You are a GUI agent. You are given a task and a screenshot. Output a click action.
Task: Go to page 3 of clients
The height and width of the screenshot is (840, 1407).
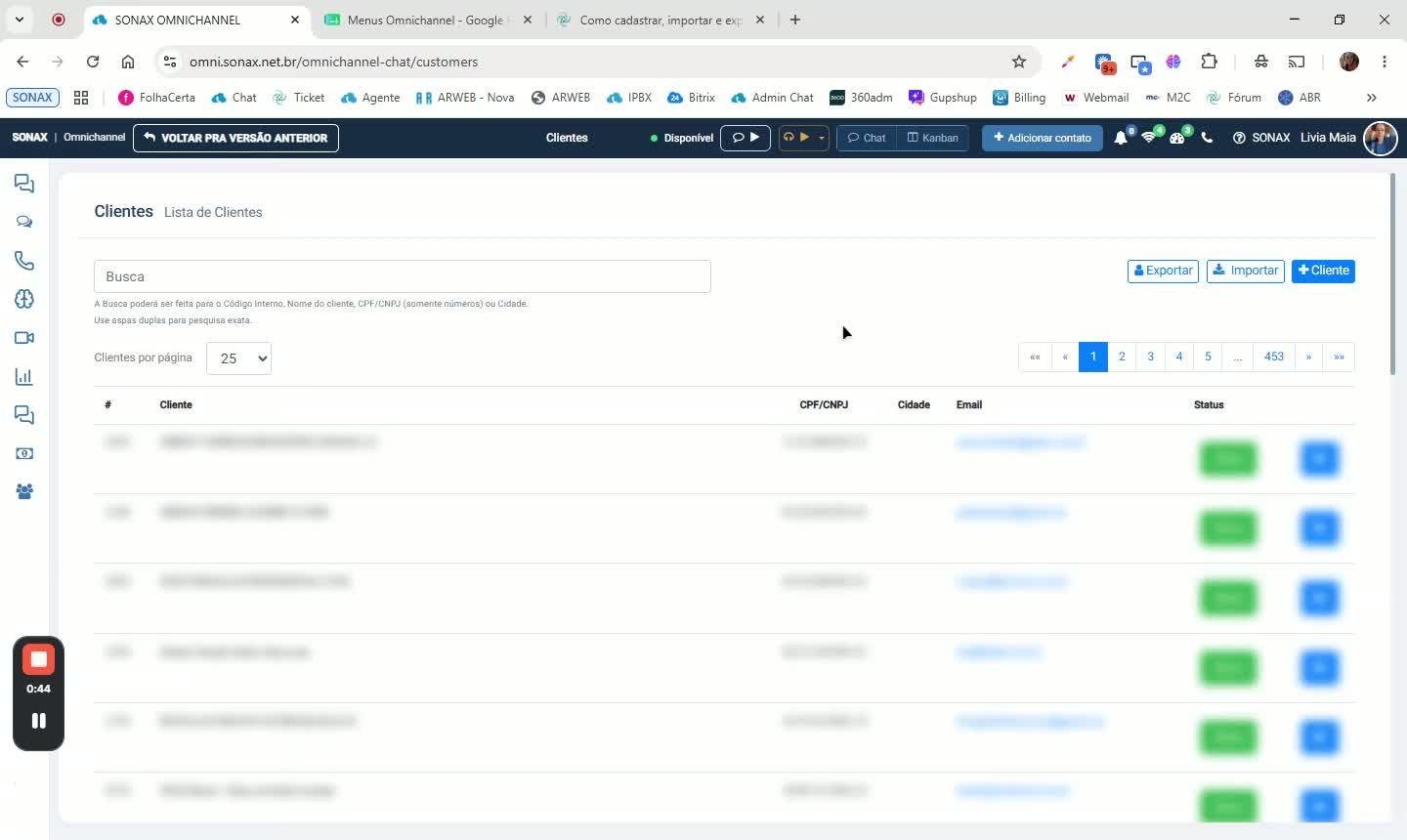1151,357
